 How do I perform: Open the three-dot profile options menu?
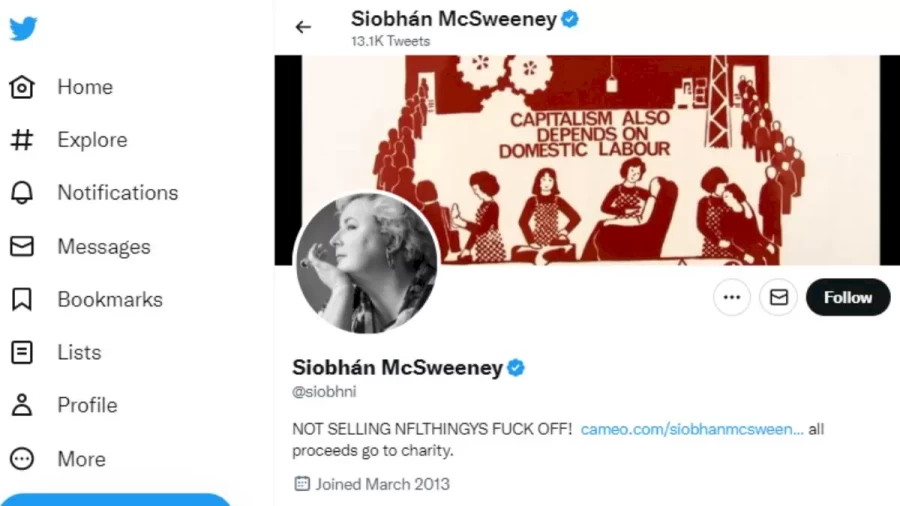click(732, 297)
